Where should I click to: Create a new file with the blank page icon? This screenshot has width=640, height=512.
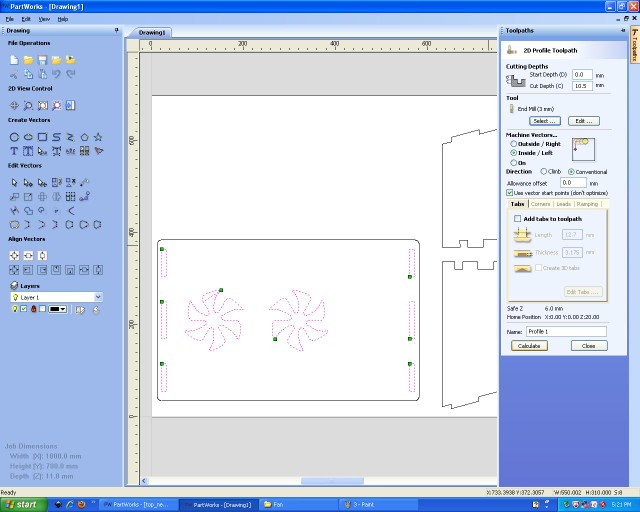point(14,60)
